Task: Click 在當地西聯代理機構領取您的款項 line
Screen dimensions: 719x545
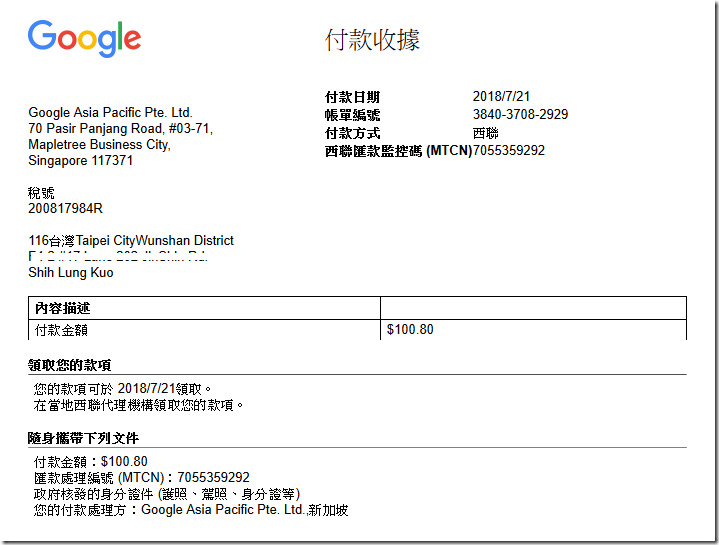Action: (x=138, y=405)
